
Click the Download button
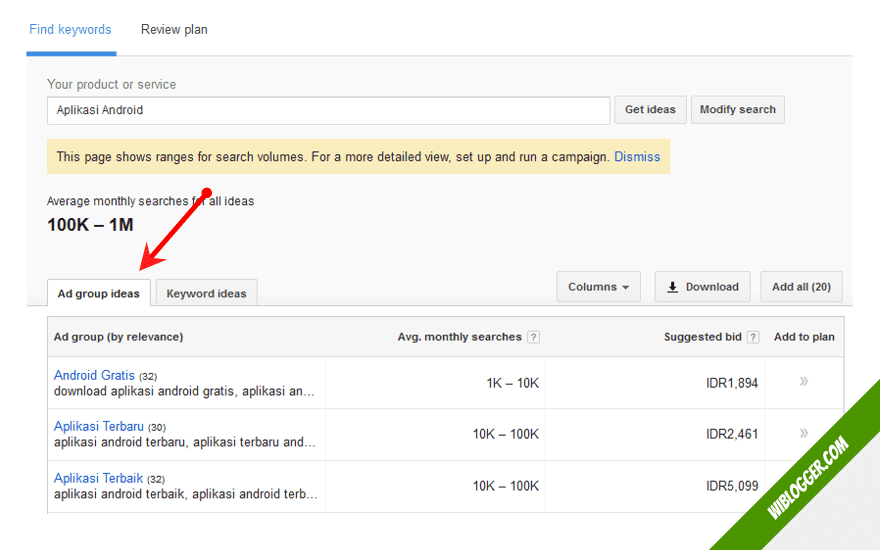click(x=702, y=287)
